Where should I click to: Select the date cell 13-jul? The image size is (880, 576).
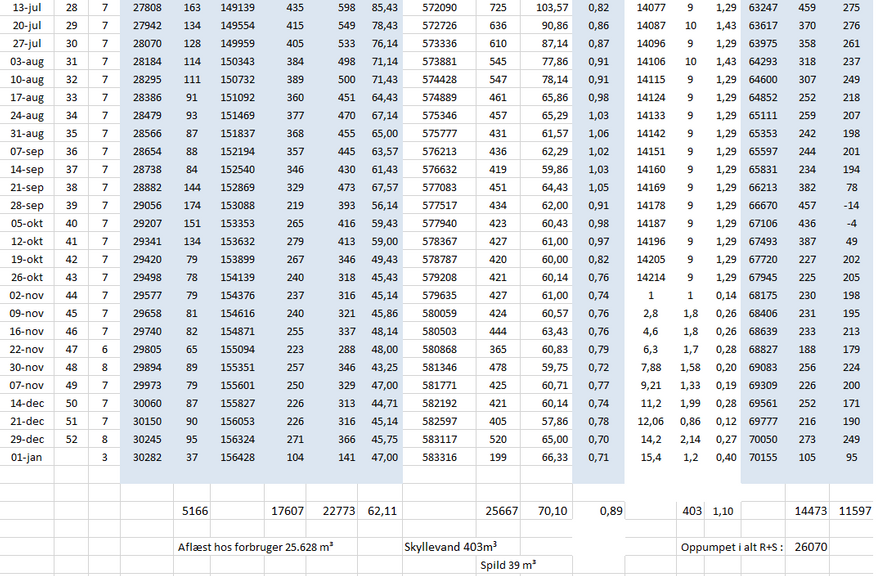(26, 8)
